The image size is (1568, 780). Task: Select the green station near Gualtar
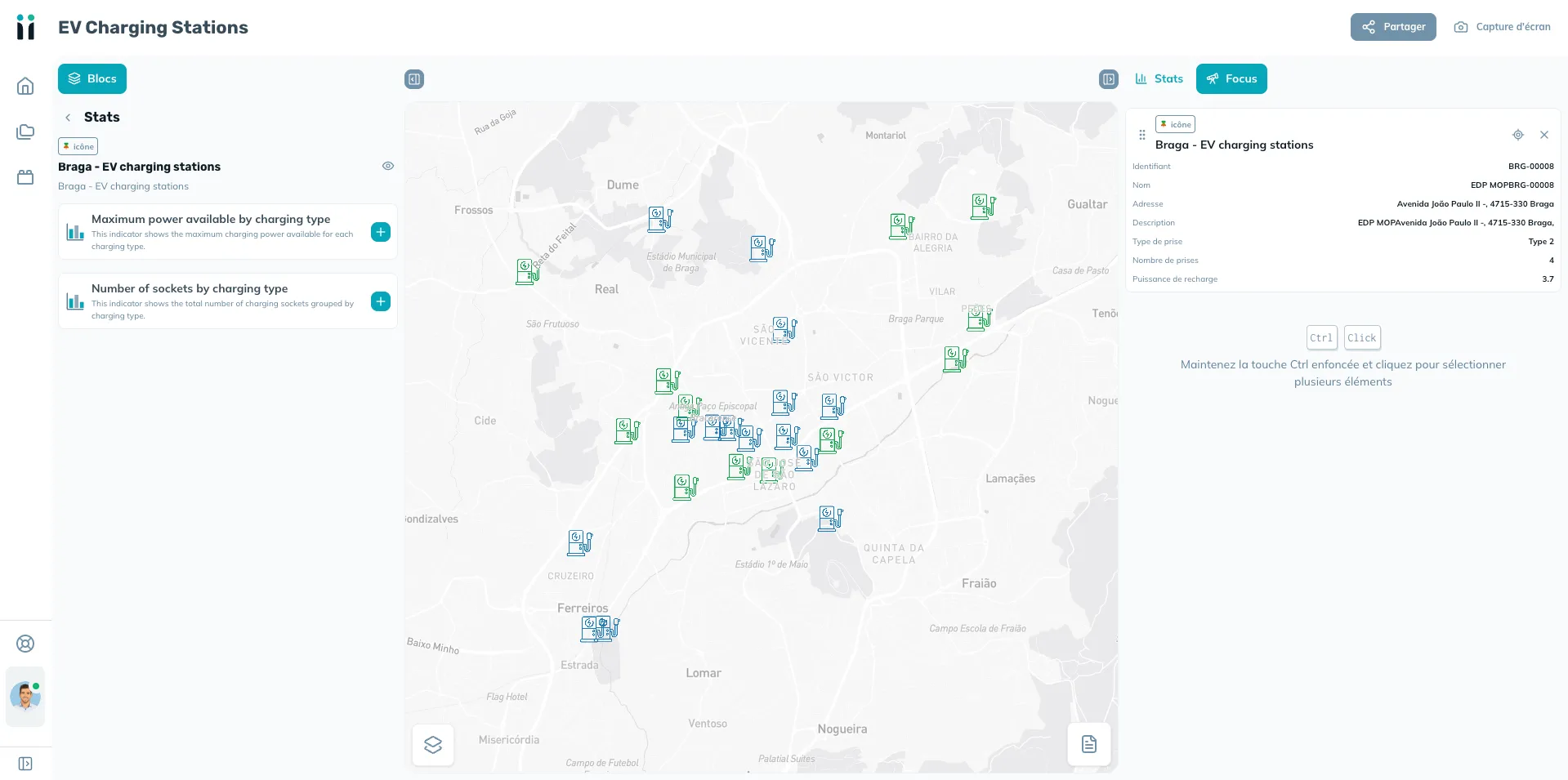pos(984,206)
